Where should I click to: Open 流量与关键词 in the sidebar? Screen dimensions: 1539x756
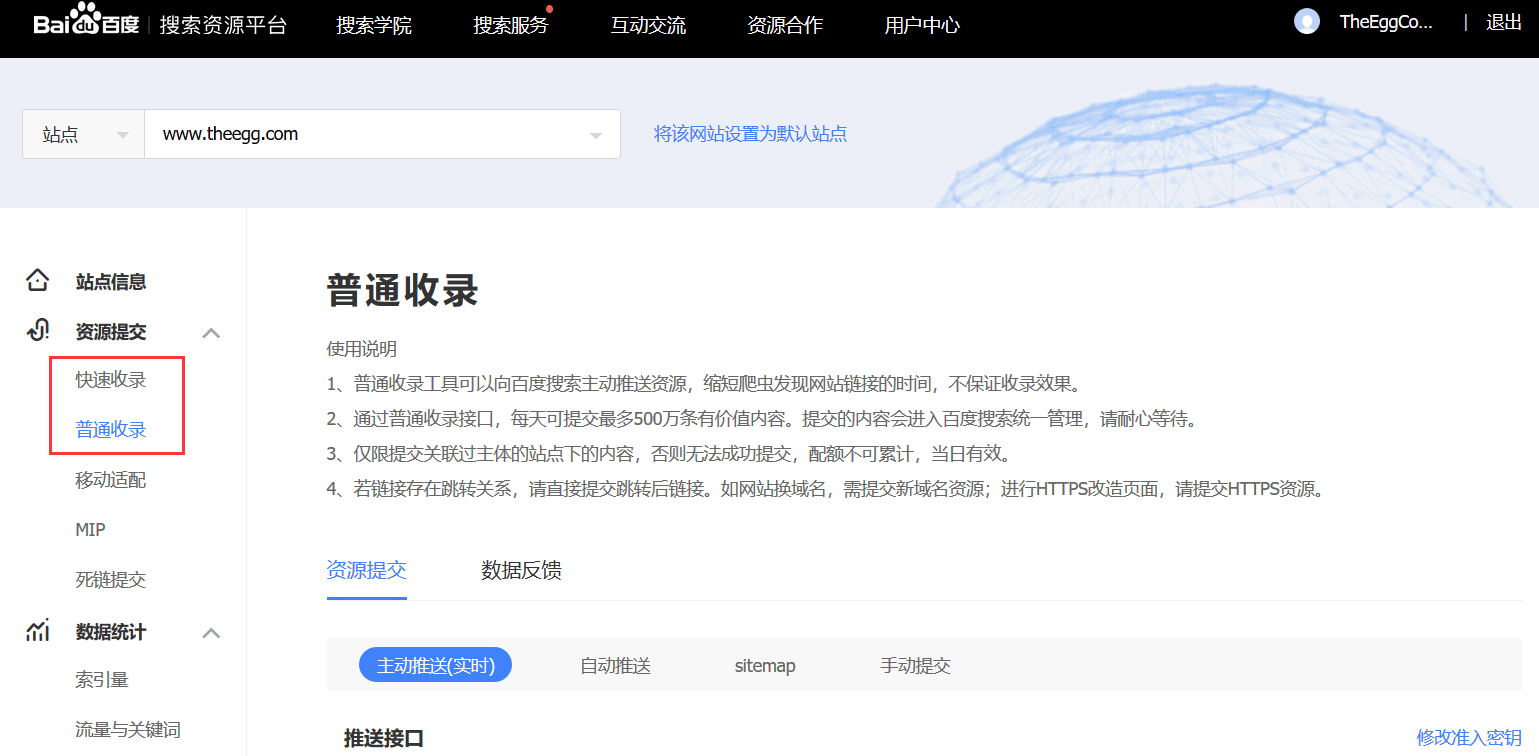coord(128,730)
